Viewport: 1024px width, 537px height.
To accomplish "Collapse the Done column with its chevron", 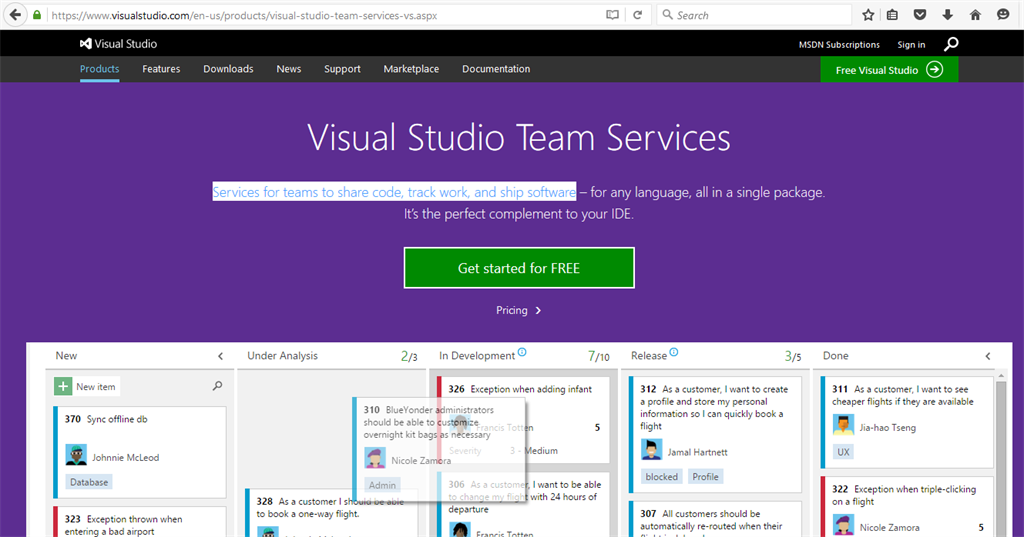I will click(988, 356).
